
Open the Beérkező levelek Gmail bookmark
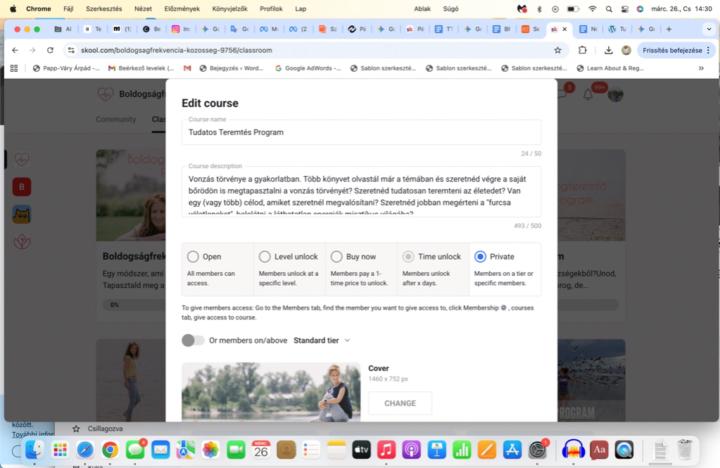point(141,68)
